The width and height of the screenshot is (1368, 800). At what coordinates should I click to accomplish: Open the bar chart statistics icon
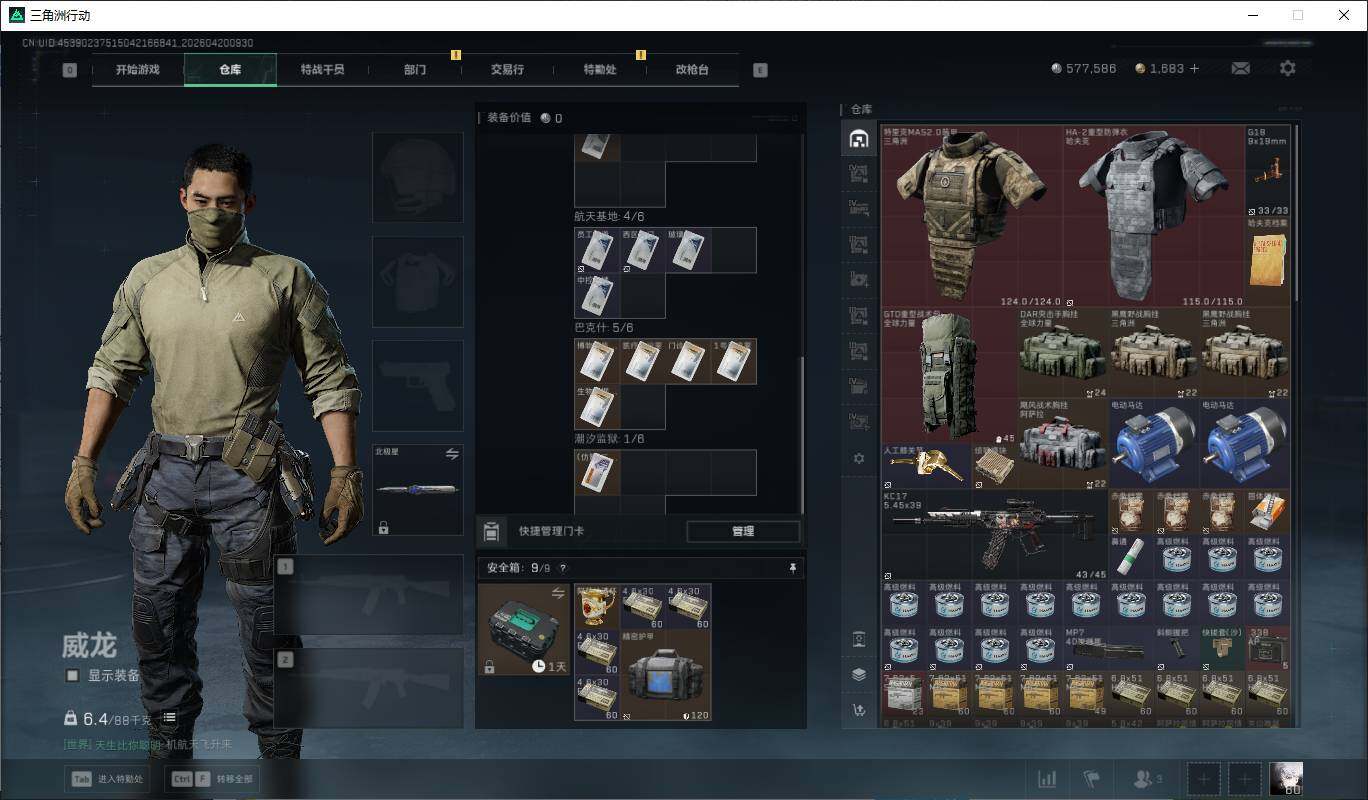pyautogui.click(x=1047, y=779)
